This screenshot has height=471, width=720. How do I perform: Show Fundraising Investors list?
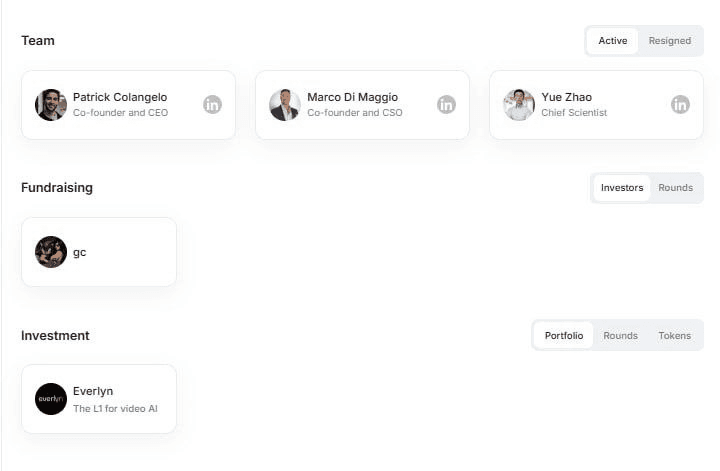(622, 188)
